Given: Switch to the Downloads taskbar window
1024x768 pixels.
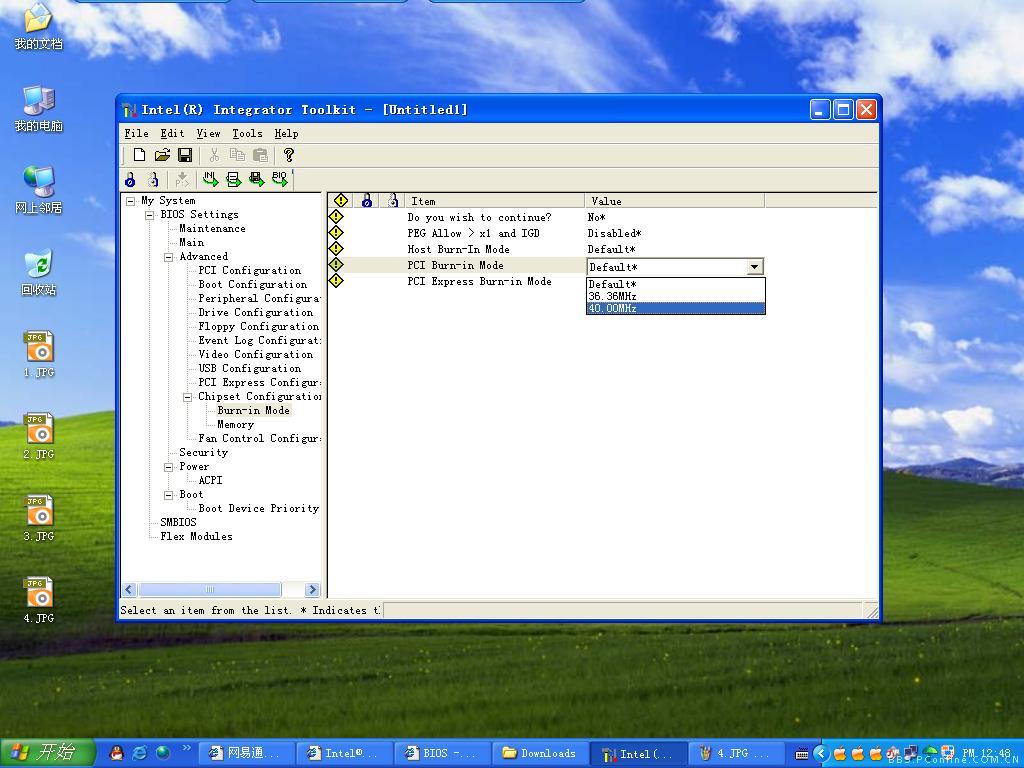Looking at the screenshot, I should point(539,753).
